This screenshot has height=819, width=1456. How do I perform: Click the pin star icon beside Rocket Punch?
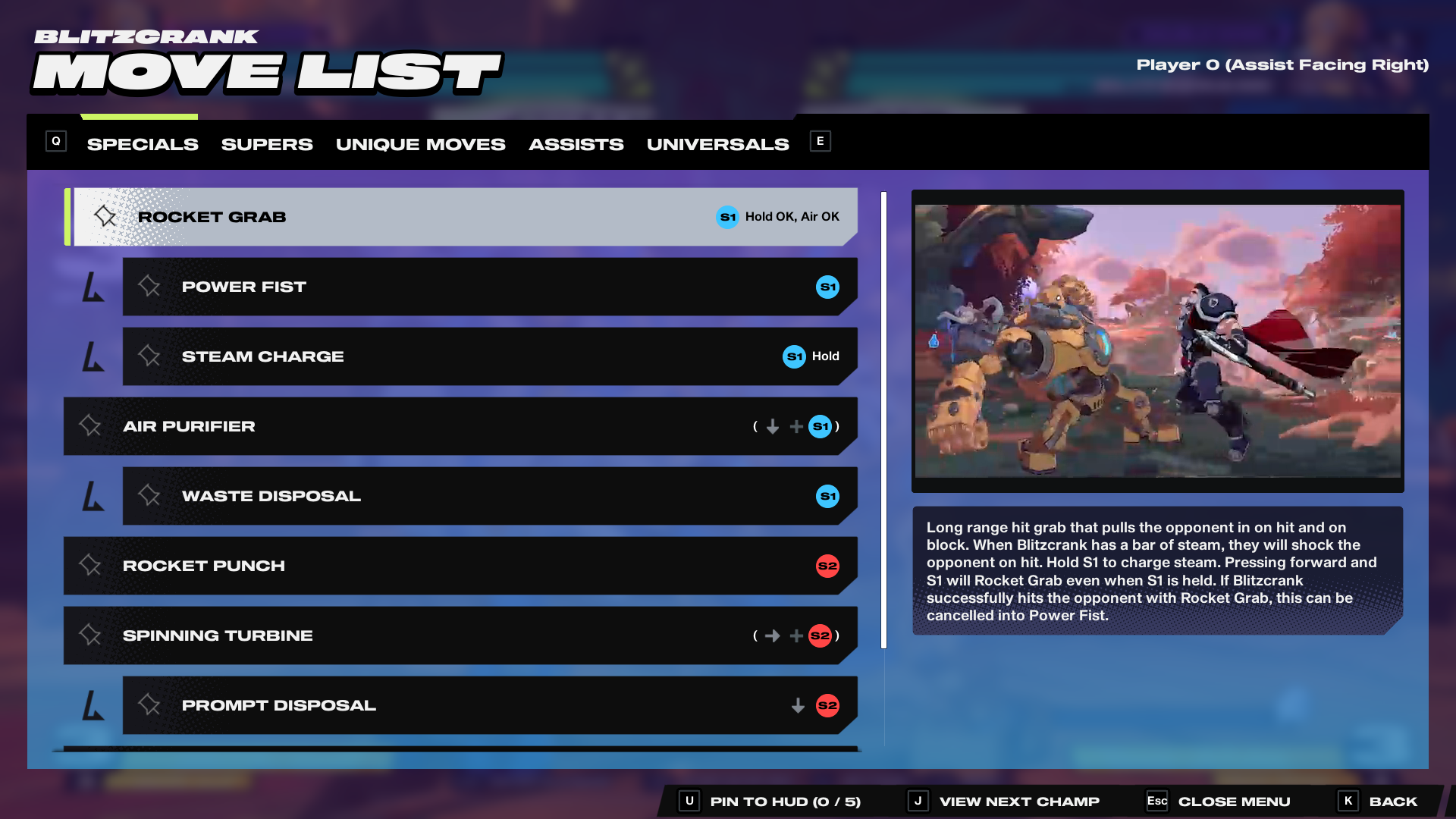click(90, 566)
